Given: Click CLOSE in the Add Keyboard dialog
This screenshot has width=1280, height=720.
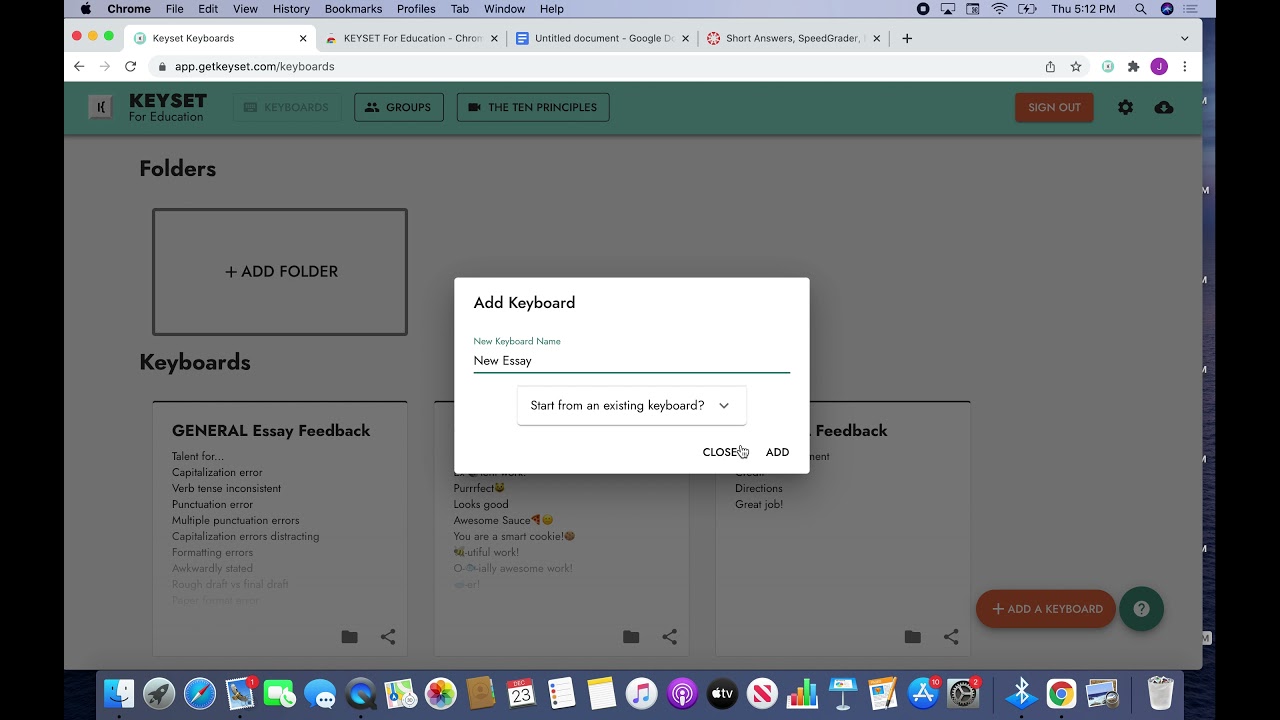Looking at the screenshot, I should pyautogui.click(x=721, y=452).
